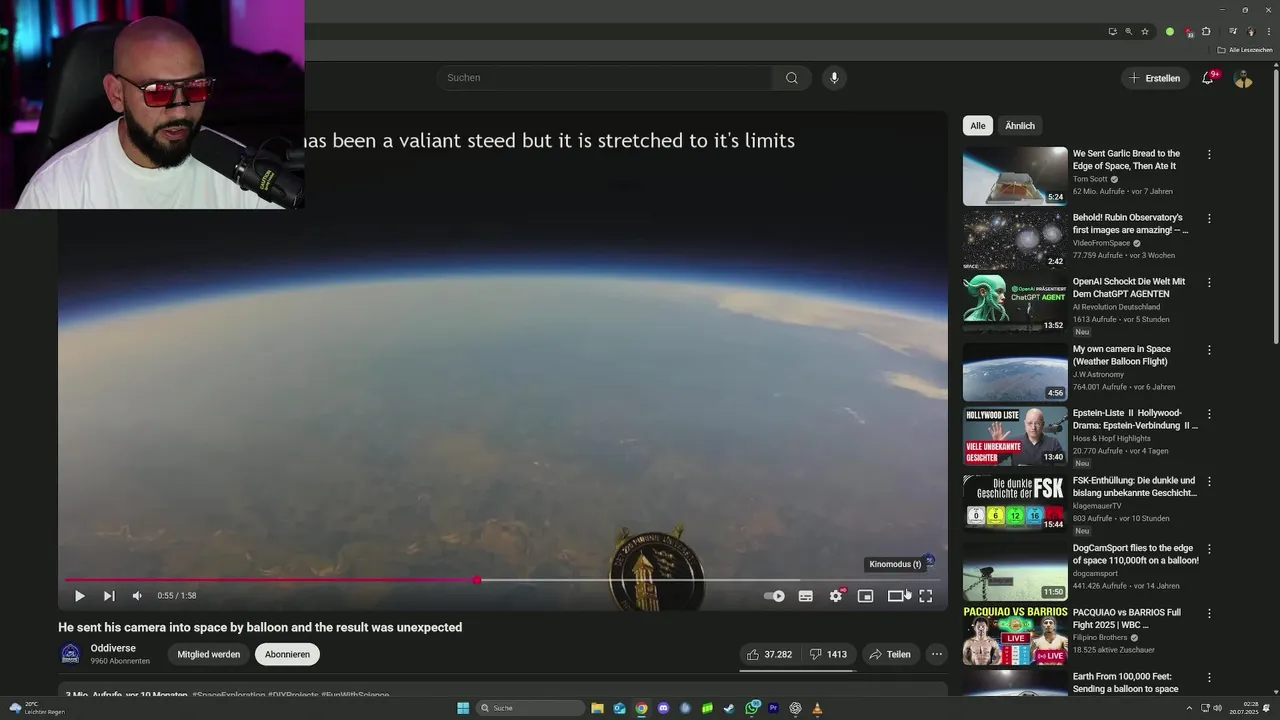
Task: Open options for OpenAI Schockt video
Action: tap(1209, 283)
